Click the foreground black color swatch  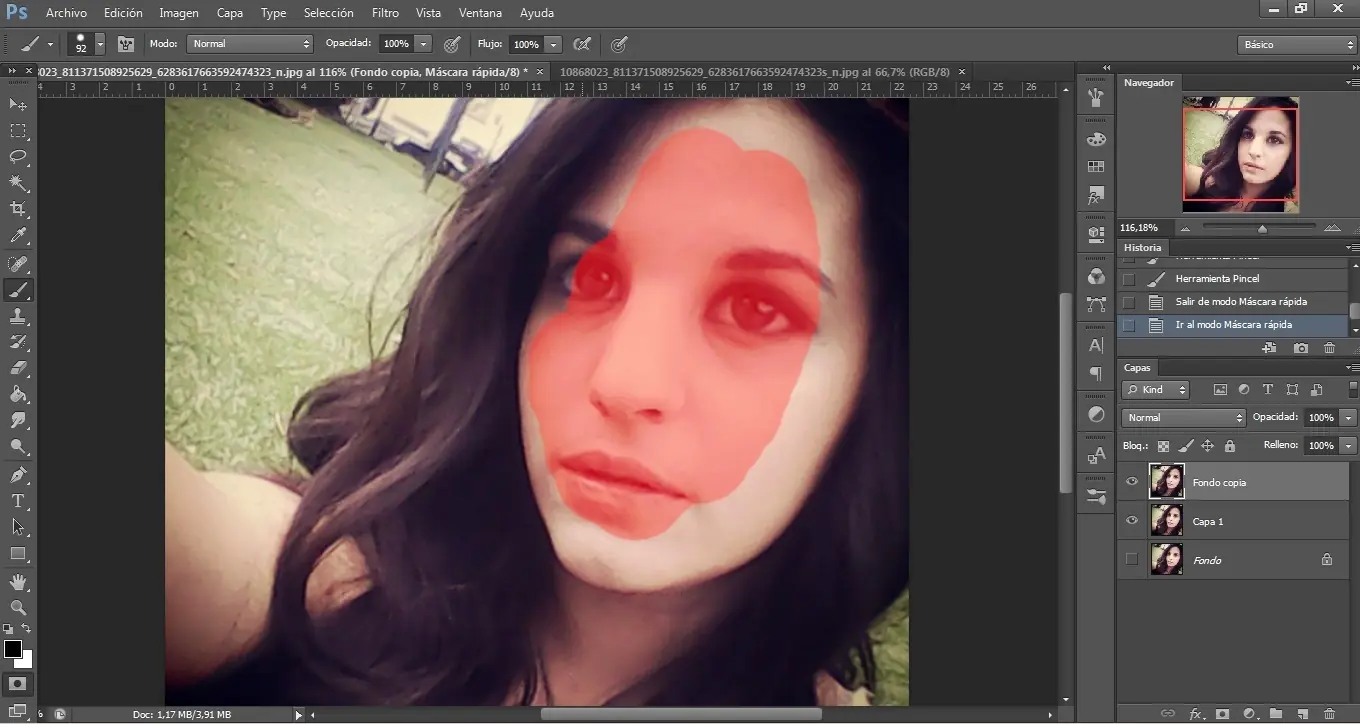click(13, 649)
